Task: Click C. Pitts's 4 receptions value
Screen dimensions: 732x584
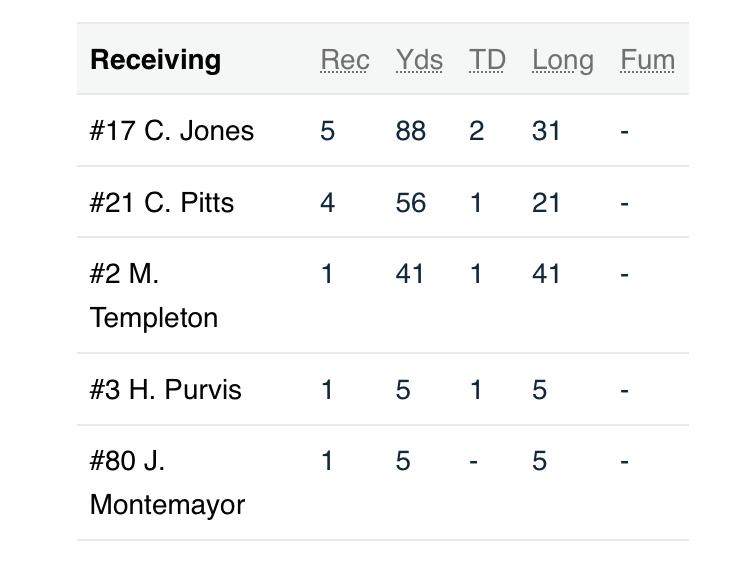Action: pyautogui.click(x=327, y=203)
